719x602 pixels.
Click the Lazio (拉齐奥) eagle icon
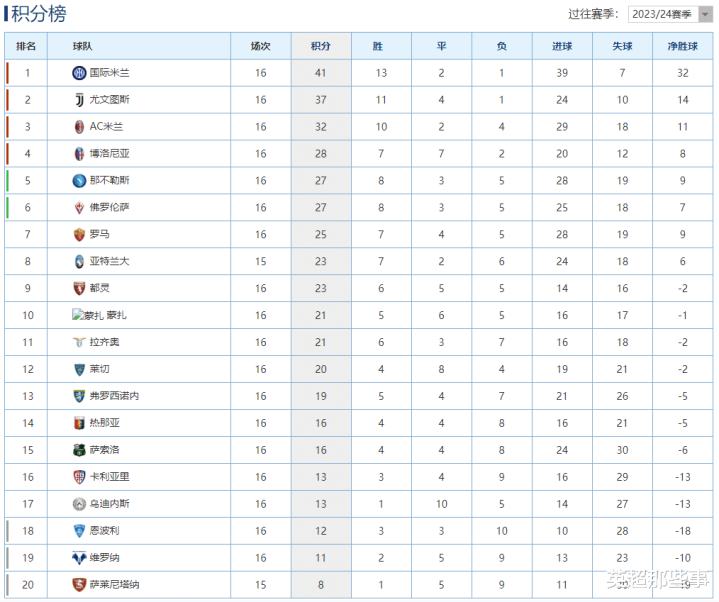pyautogui.click(x=79, y=342)
